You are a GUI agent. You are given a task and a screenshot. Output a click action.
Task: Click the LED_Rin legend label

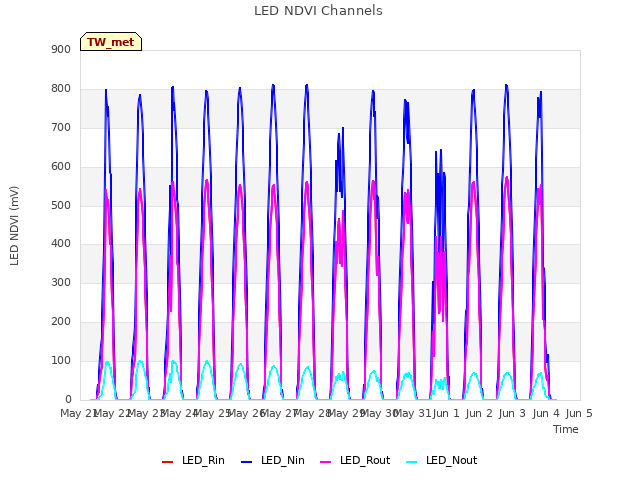point(203,460)
